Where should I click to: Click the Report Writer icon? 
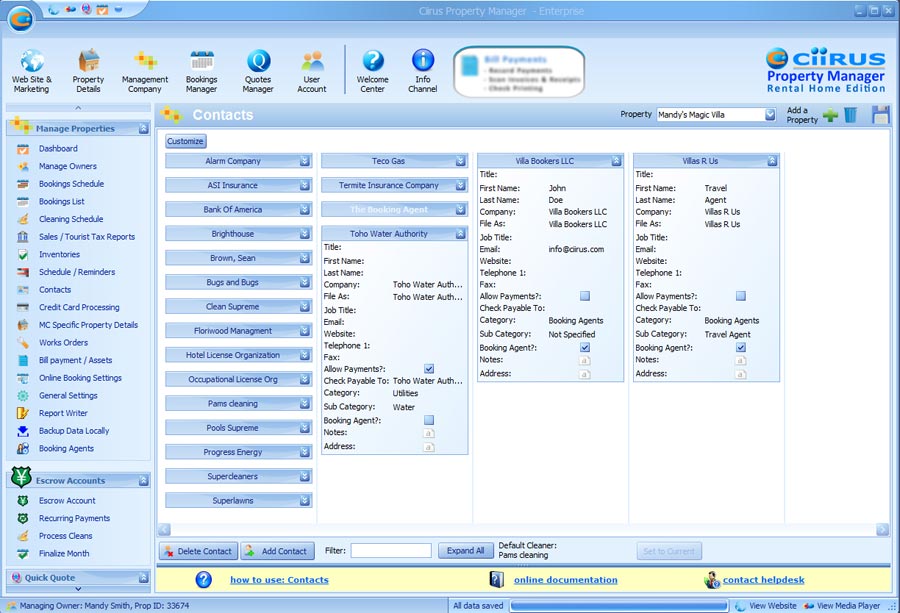(23, 413)
